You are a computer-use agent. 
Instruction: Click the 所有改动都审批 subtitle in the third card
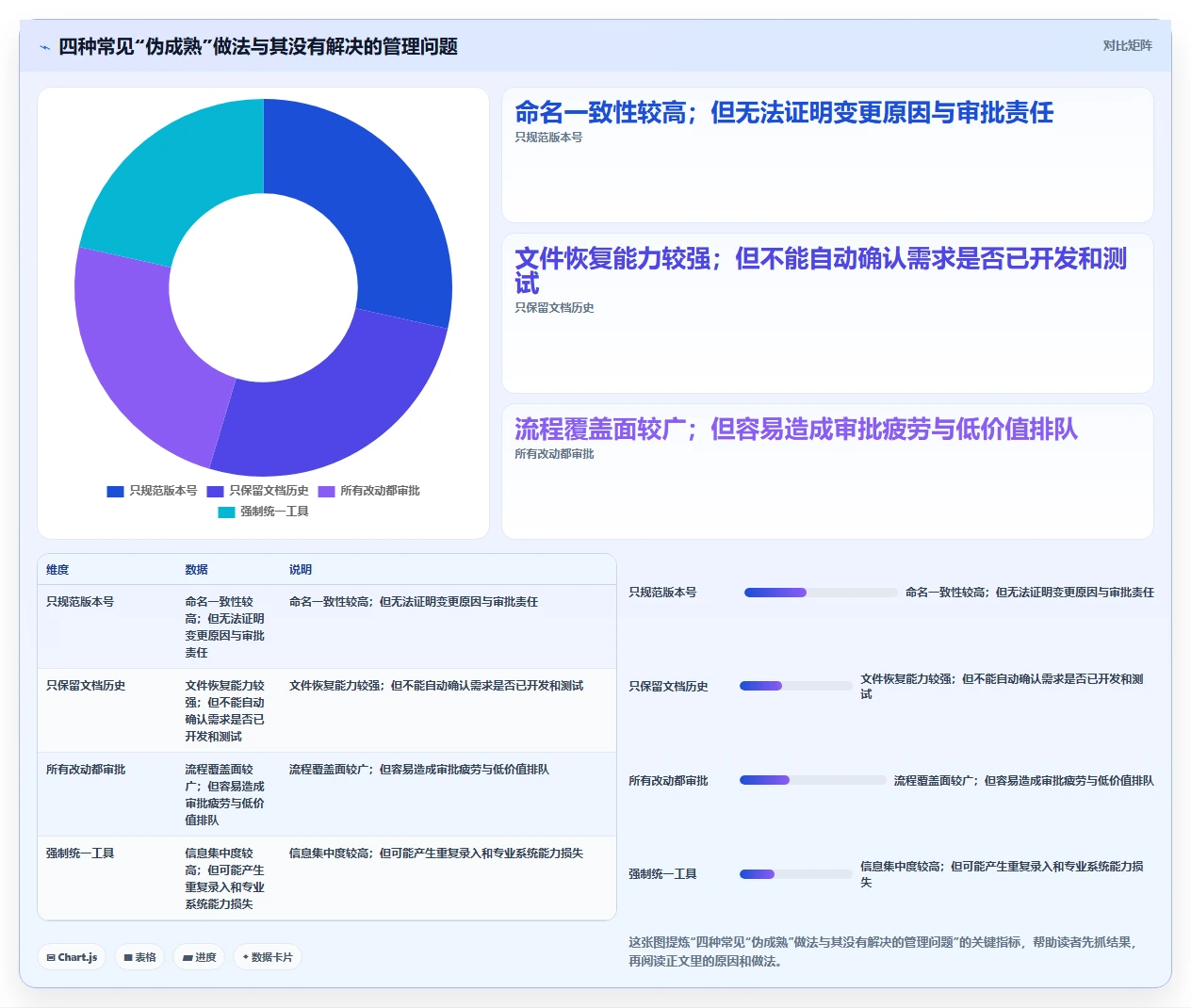click(554, 454)
